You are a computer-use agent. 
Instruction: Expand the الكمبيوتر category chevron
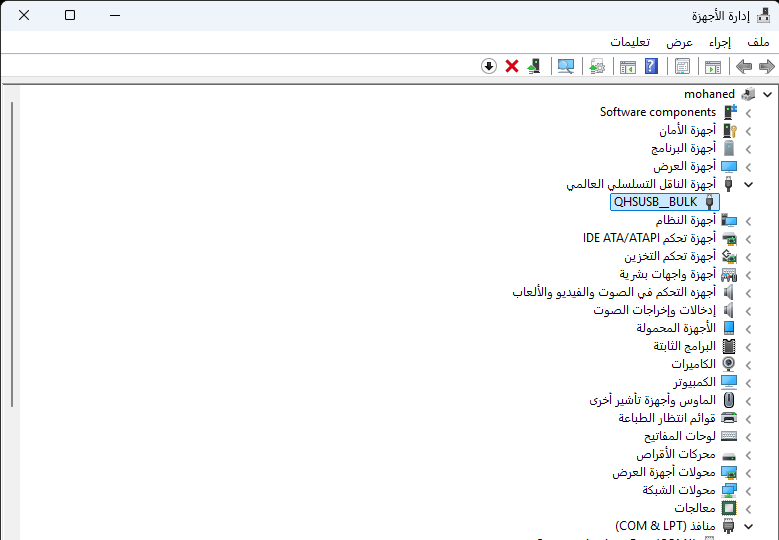pos(748,383)
